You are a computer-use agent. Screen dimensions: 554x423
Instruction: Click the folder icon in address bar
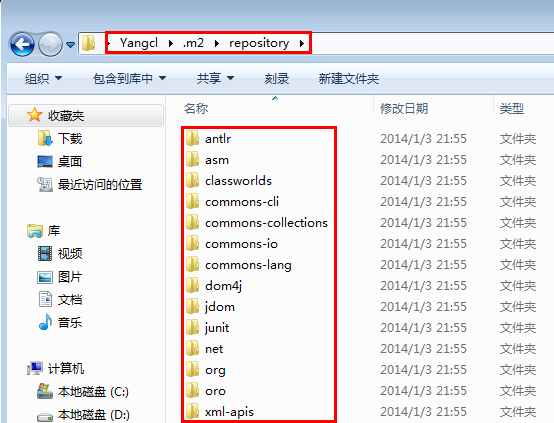(x=88, y=43)
